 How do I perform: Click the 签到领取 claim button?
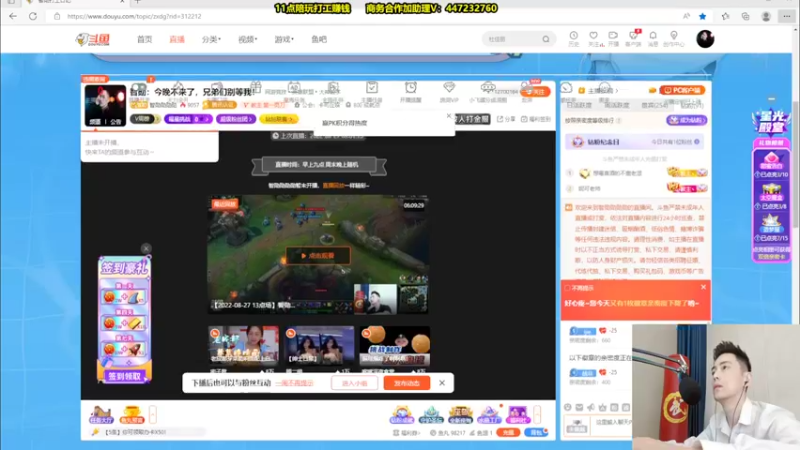tap(124, 377)
